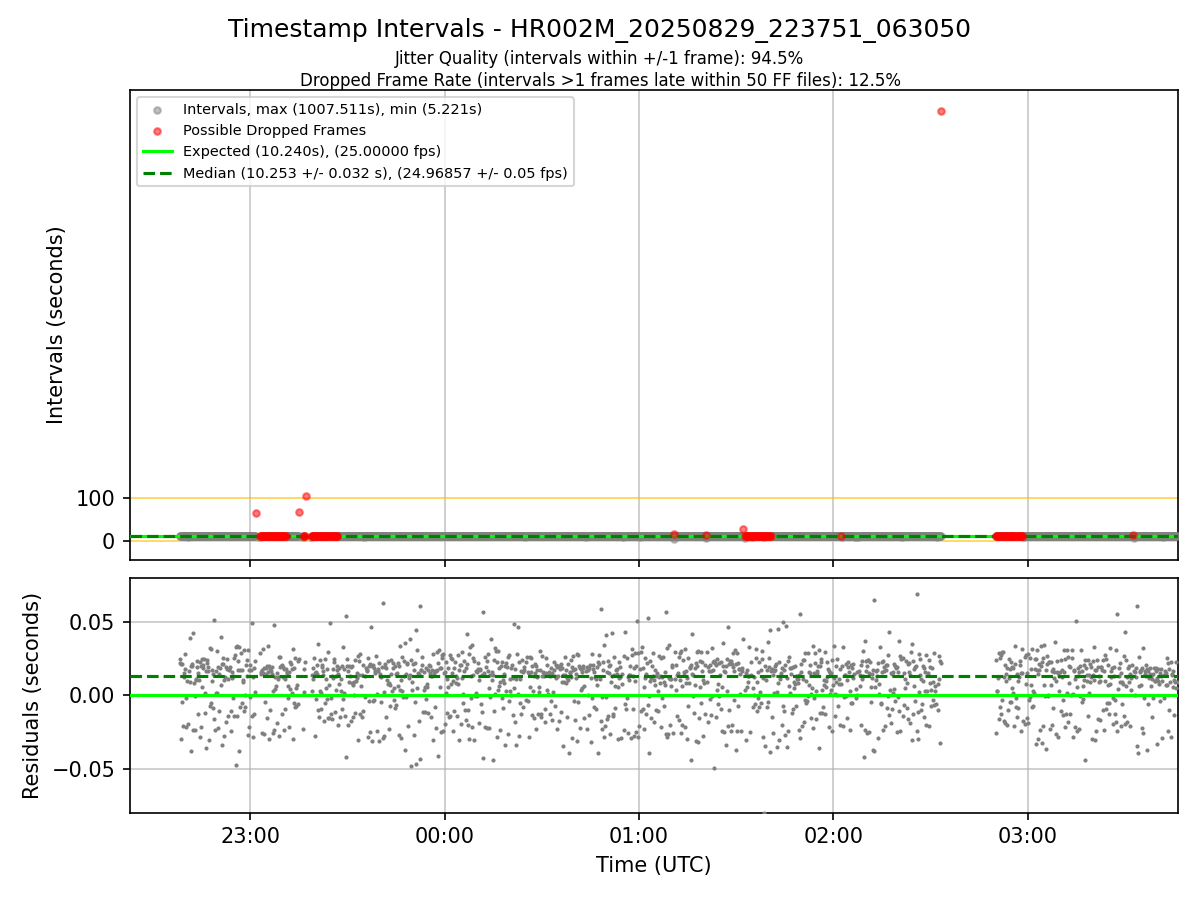Click the red outlier point near the top of the intervals plot
Screen dimensions: 1200x900
tap(941, 111)
